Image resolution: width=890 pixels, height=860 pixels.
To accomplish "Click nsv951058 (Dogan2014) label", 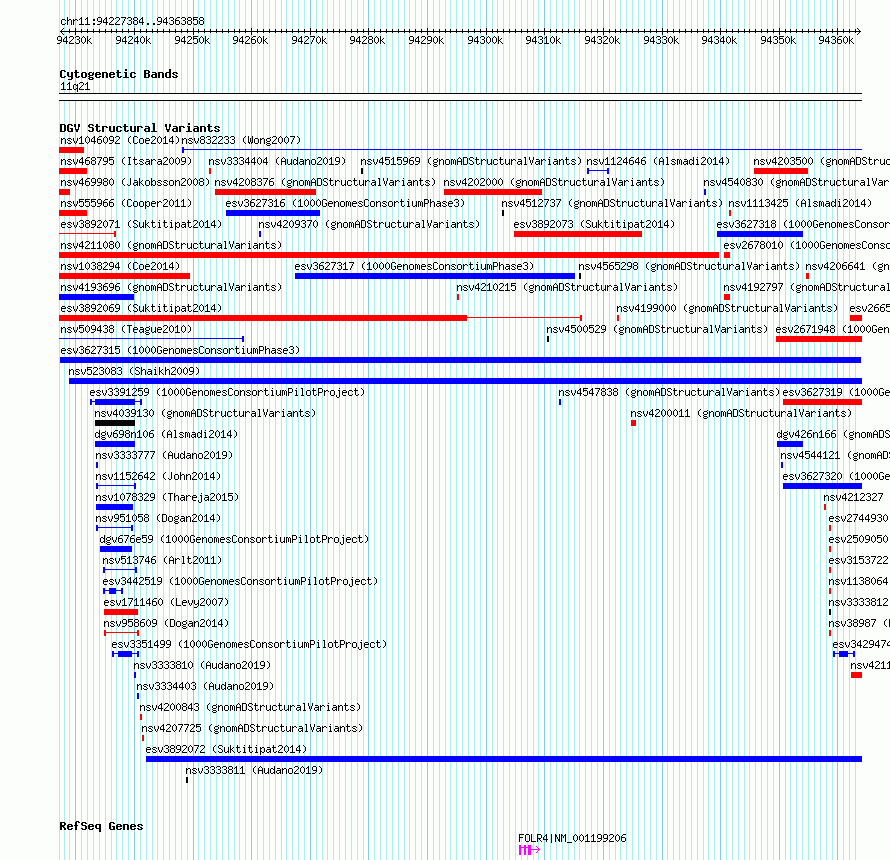I will pyautogui.click(x=158, y=518).
